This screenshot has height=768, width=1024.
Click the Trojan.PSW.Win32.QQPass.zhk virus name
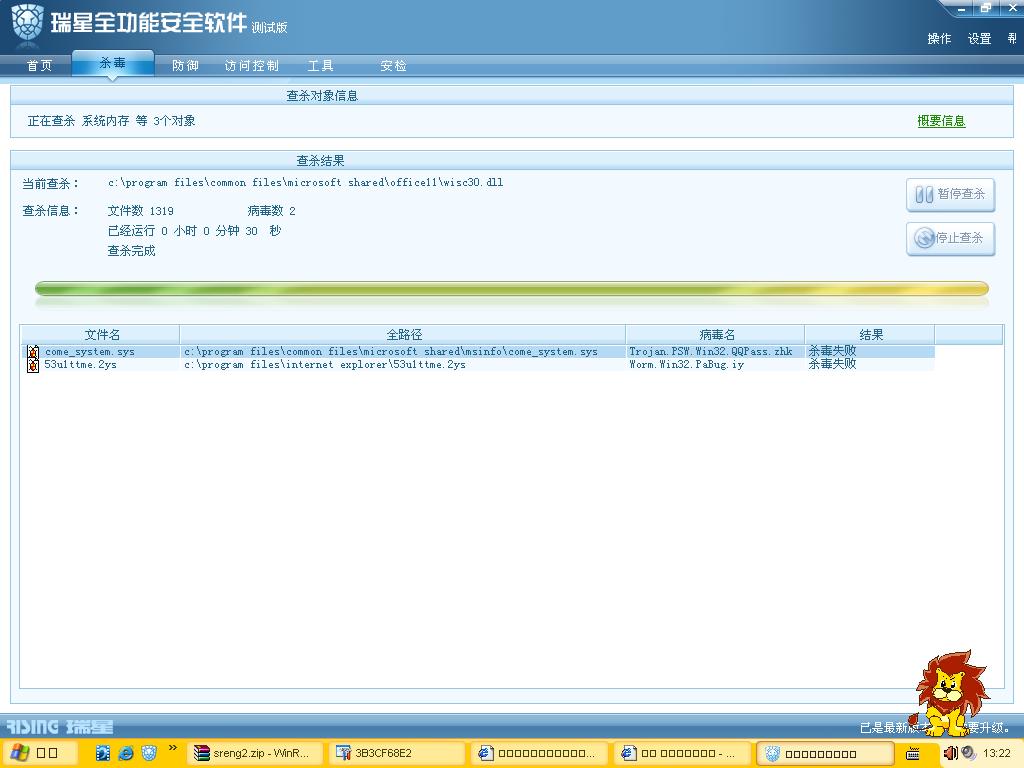tap(711, 351)
